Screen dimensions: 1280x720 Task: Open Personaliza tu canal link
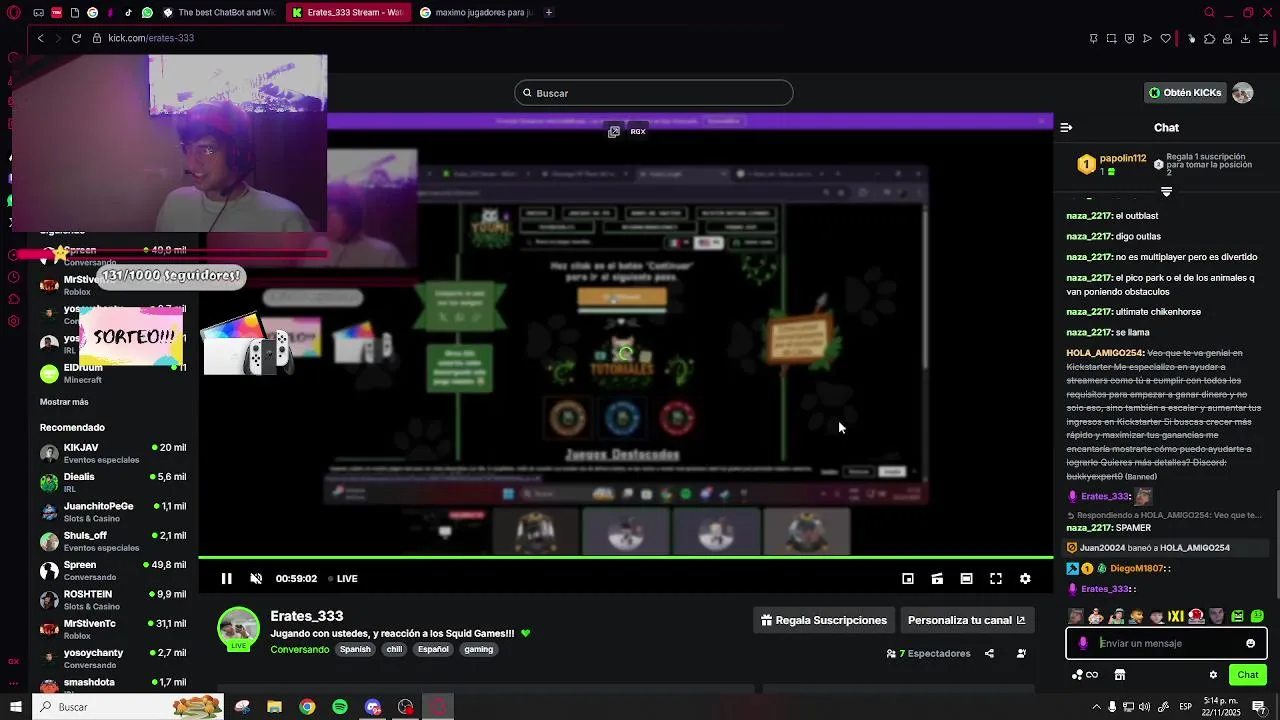tap(967, 620)
